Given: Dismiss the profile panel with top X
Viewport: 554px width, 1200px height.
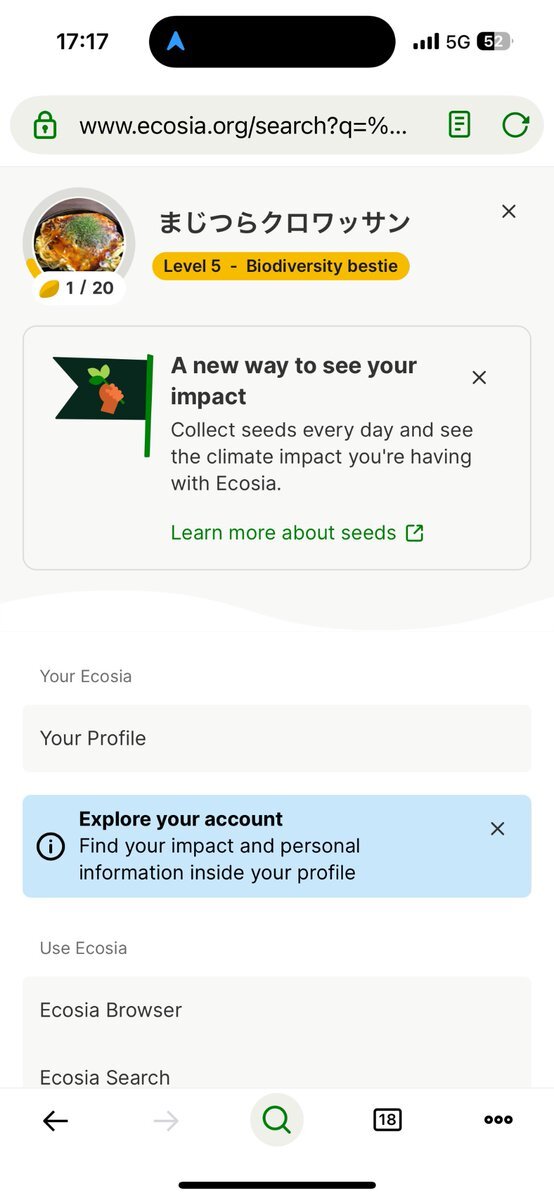Looking at the screenshot, I should tap(509, 211).
